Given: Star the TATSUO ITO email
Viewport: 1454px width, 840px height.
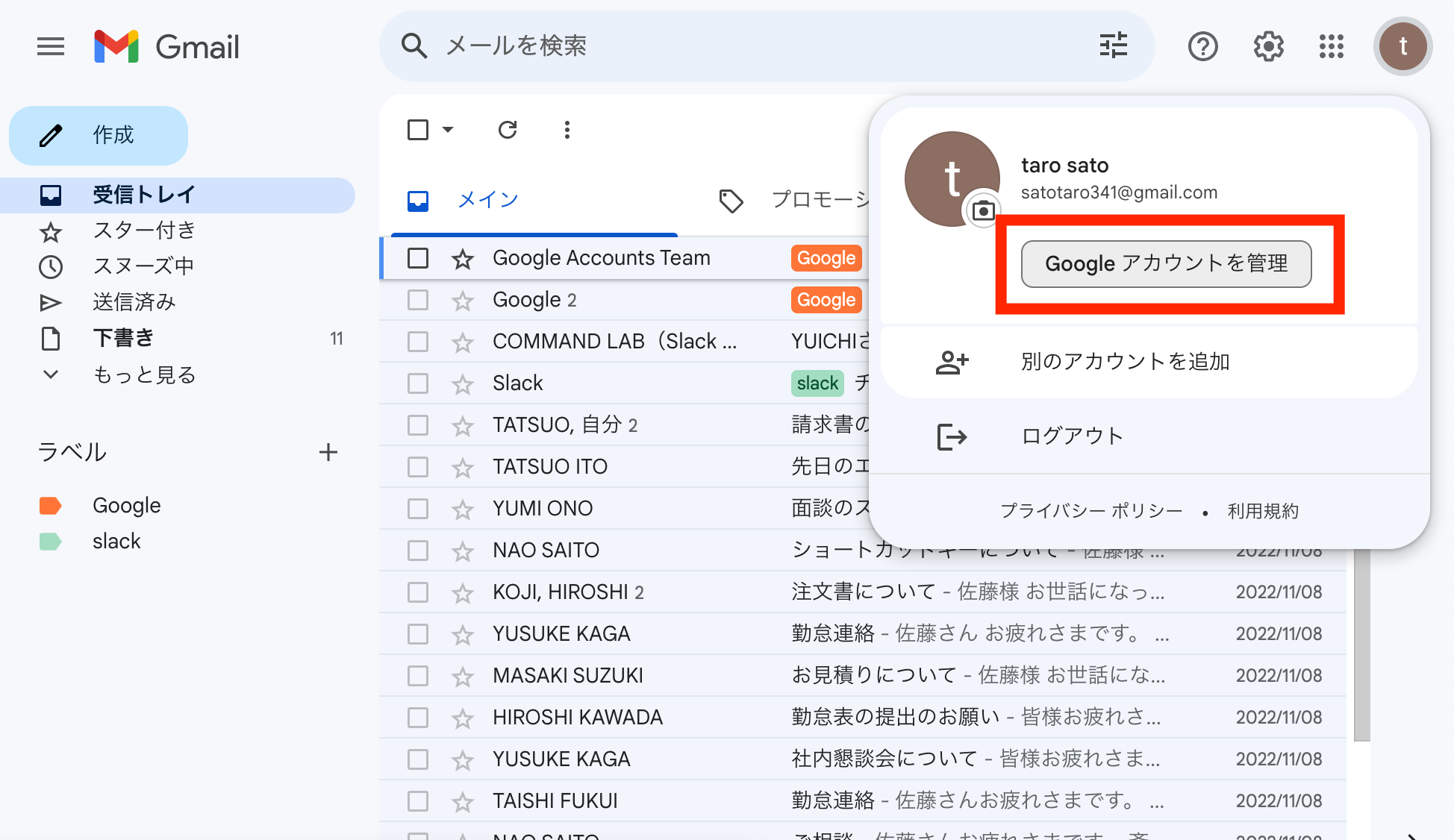Looking at the screenshot, I should pyautogui.click(x=463, y=467).
